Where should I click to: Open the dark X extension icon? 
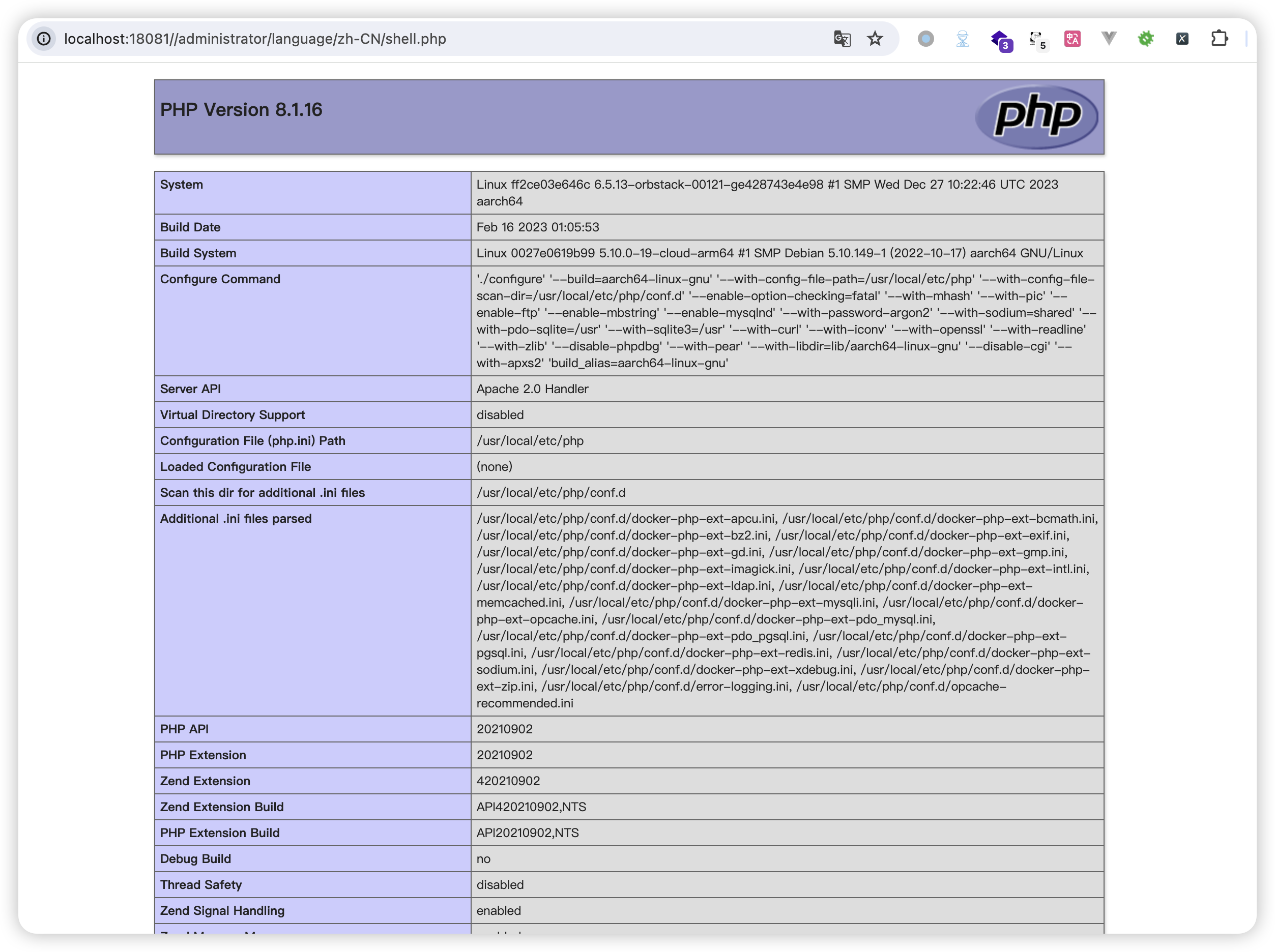pos(1182,39)
